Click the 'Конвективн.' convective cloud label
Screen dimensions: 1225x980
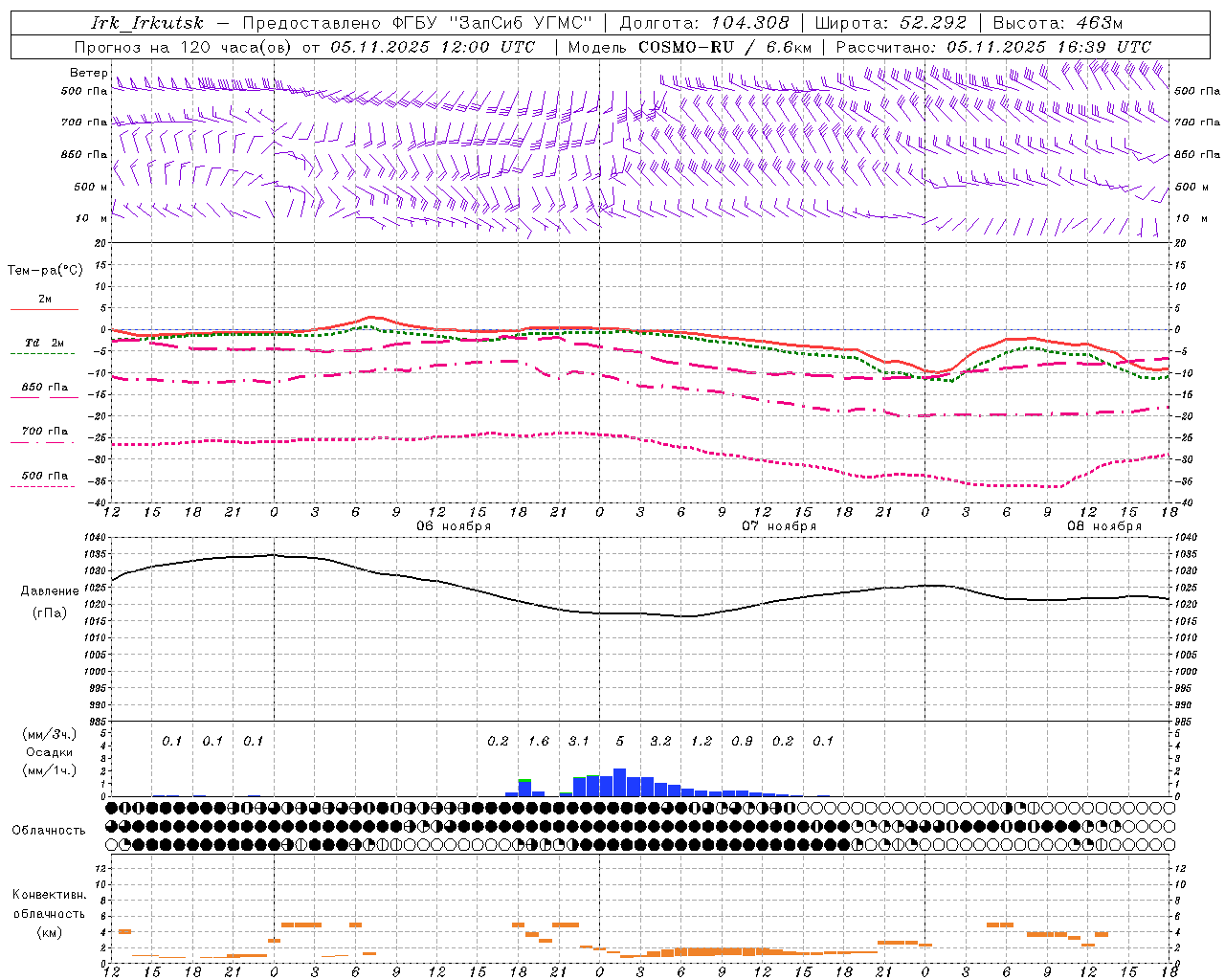pyautogui.click(x=49, y=895)
